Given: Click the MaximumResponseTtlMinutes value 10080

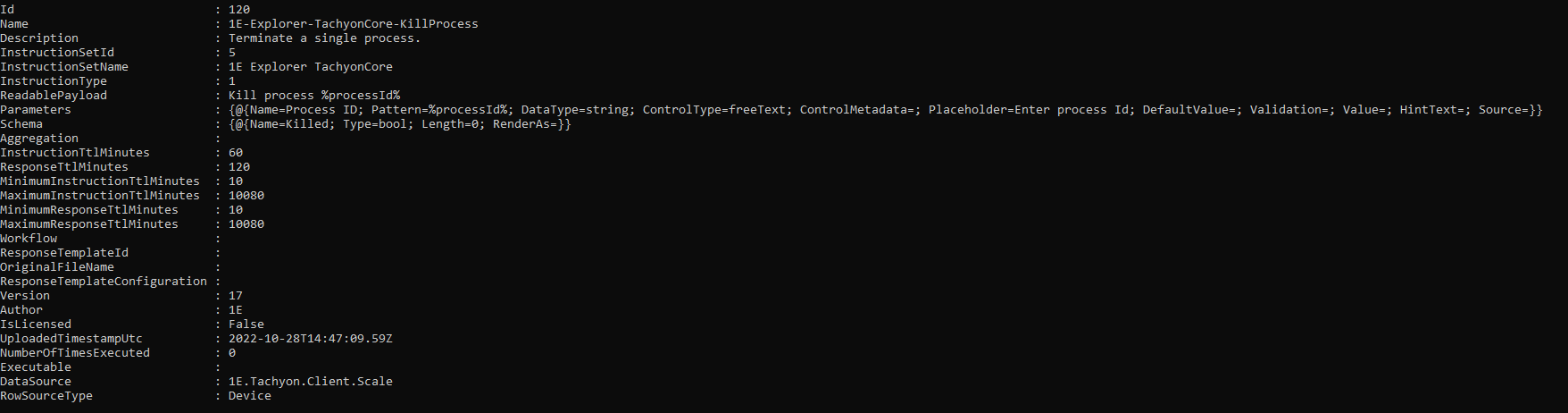Looking at the screenshot, I should [246, 224].
